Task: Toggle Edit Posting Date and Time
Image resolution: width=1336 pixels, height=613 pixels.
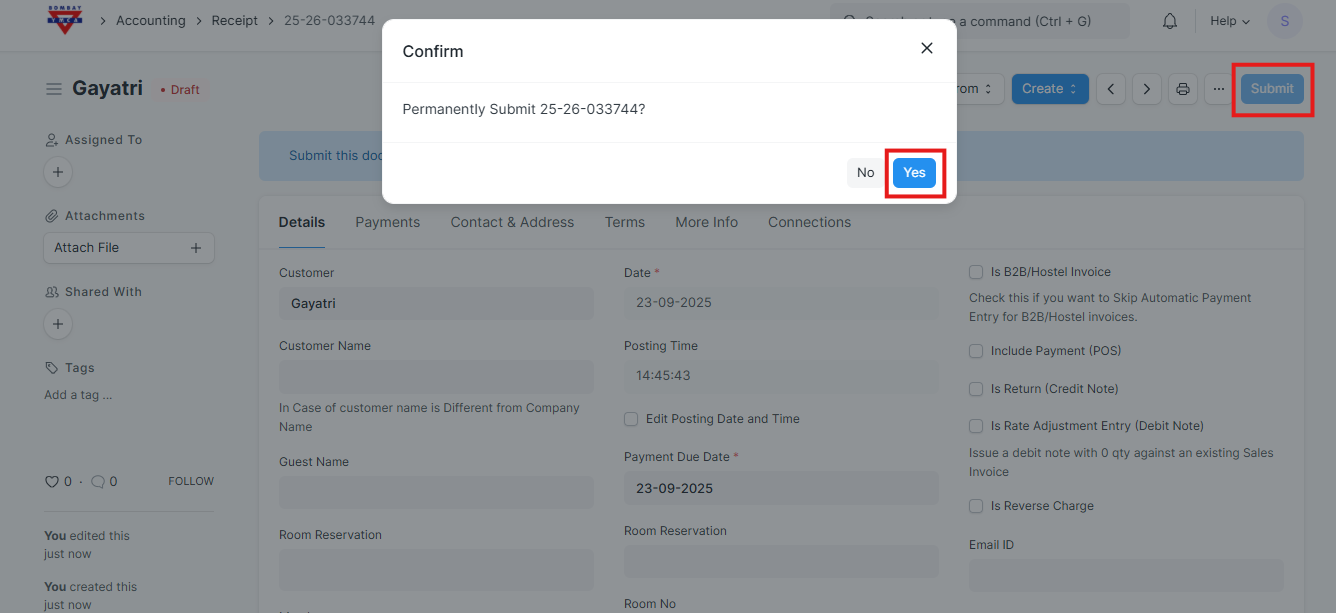Action: click(x=631, y=419)
